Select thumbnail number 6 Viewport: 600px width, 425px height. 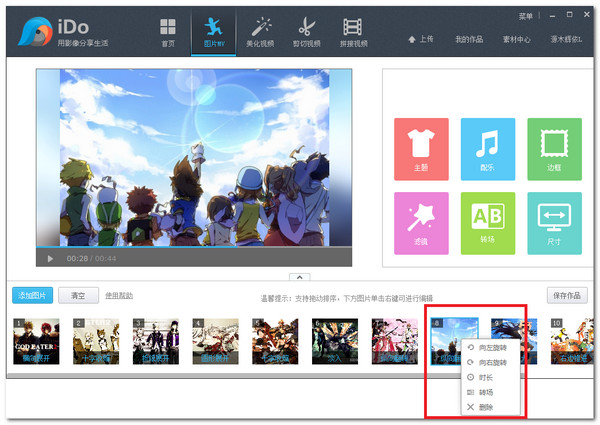point(335,341)
